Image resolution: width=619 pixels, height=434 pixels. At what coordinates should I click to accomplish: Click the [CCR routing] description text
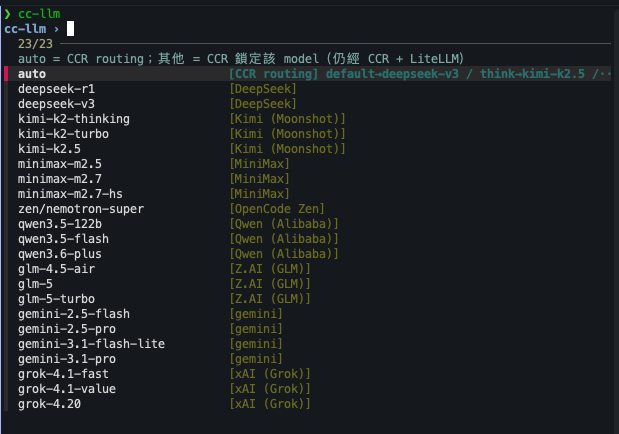pyautogui.click(x=420, y=74)
